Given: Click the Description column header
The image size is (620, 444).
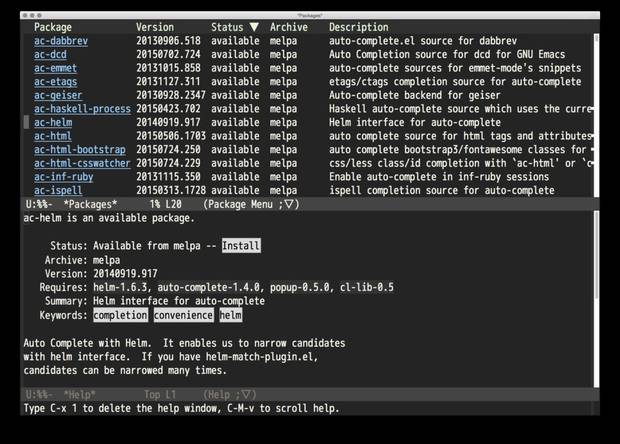Looking at the screenshot, I should tap(359, 27).
